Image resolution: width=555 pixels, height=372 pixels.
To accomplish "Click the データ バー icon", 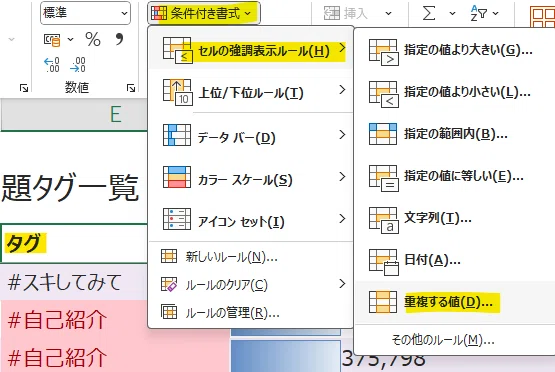I will click(177, 135).
